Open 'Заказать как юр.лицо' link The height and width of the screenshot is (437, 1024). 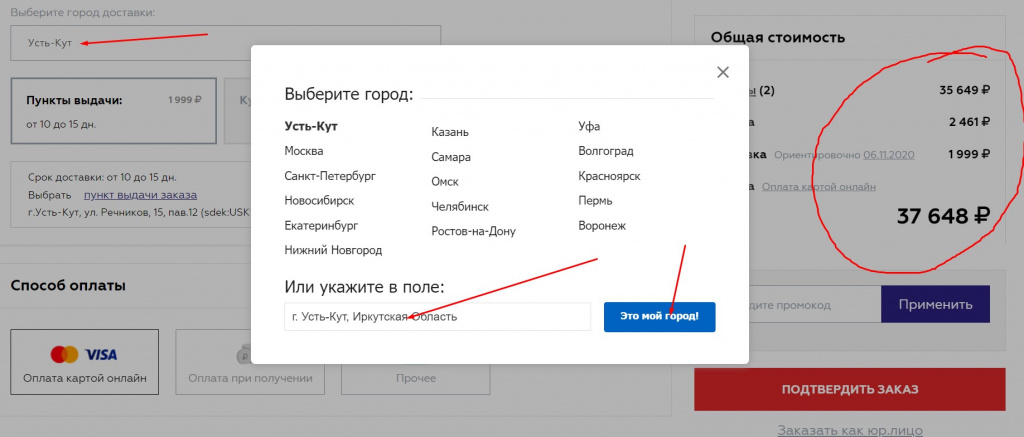tap(850, 430)
